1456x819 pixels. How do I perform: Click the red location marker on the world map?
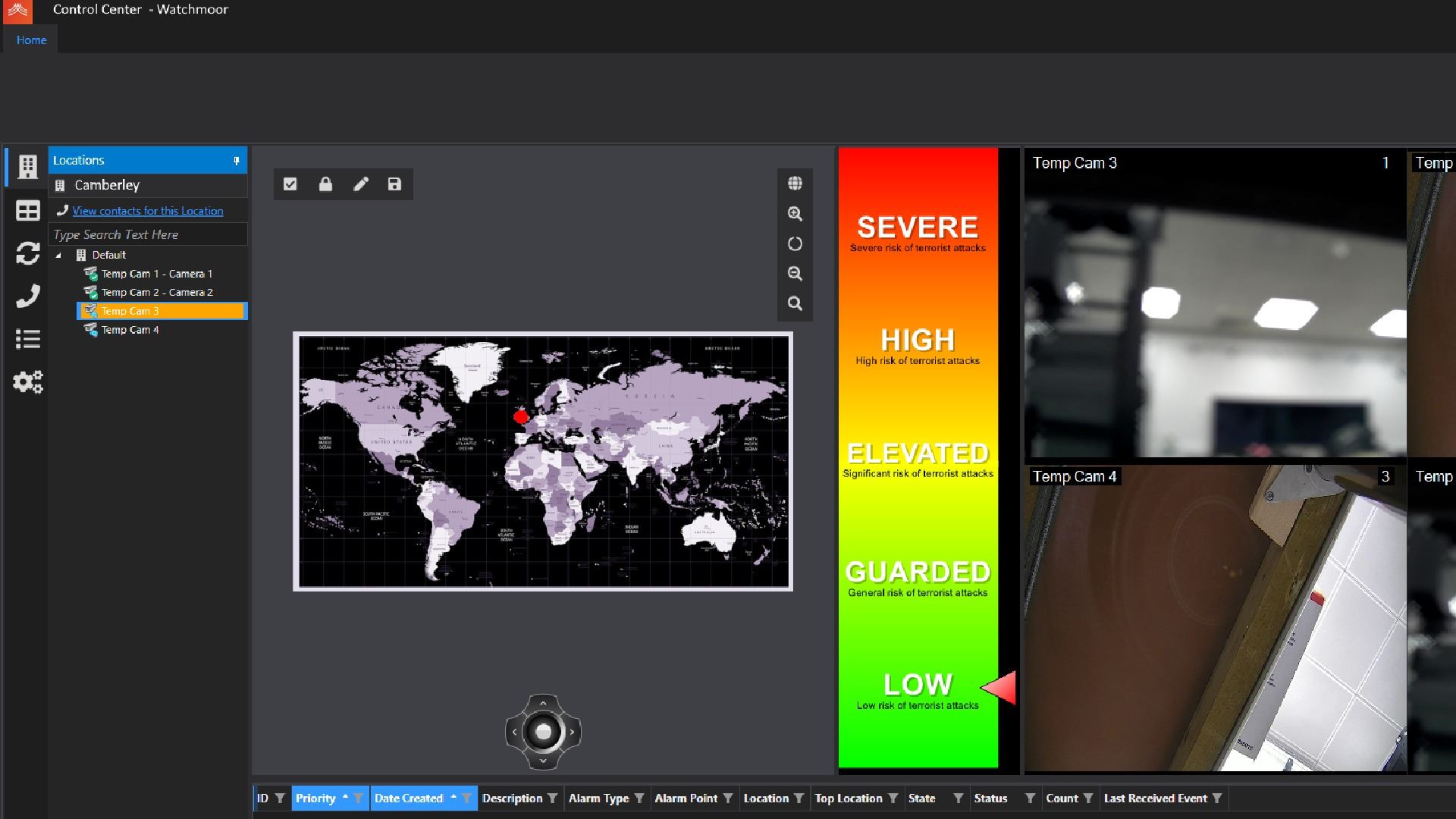[521, 416]
